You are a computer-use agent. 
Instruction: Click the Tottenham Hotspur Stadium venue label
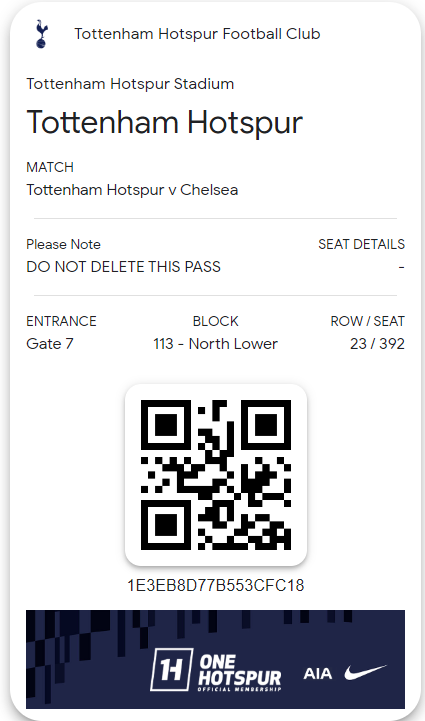(x=130, y=84)
